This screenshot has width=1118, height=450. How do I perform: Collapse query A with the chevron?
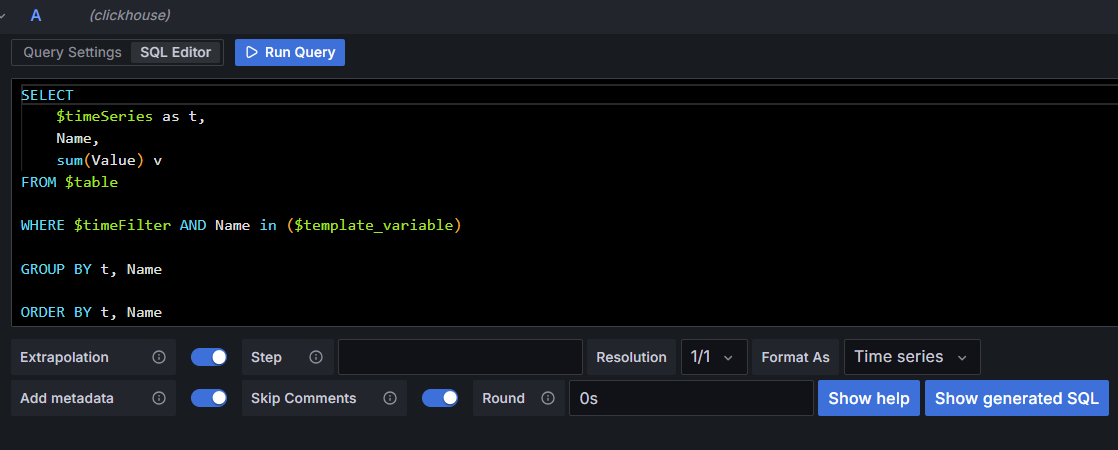(4, 16)
